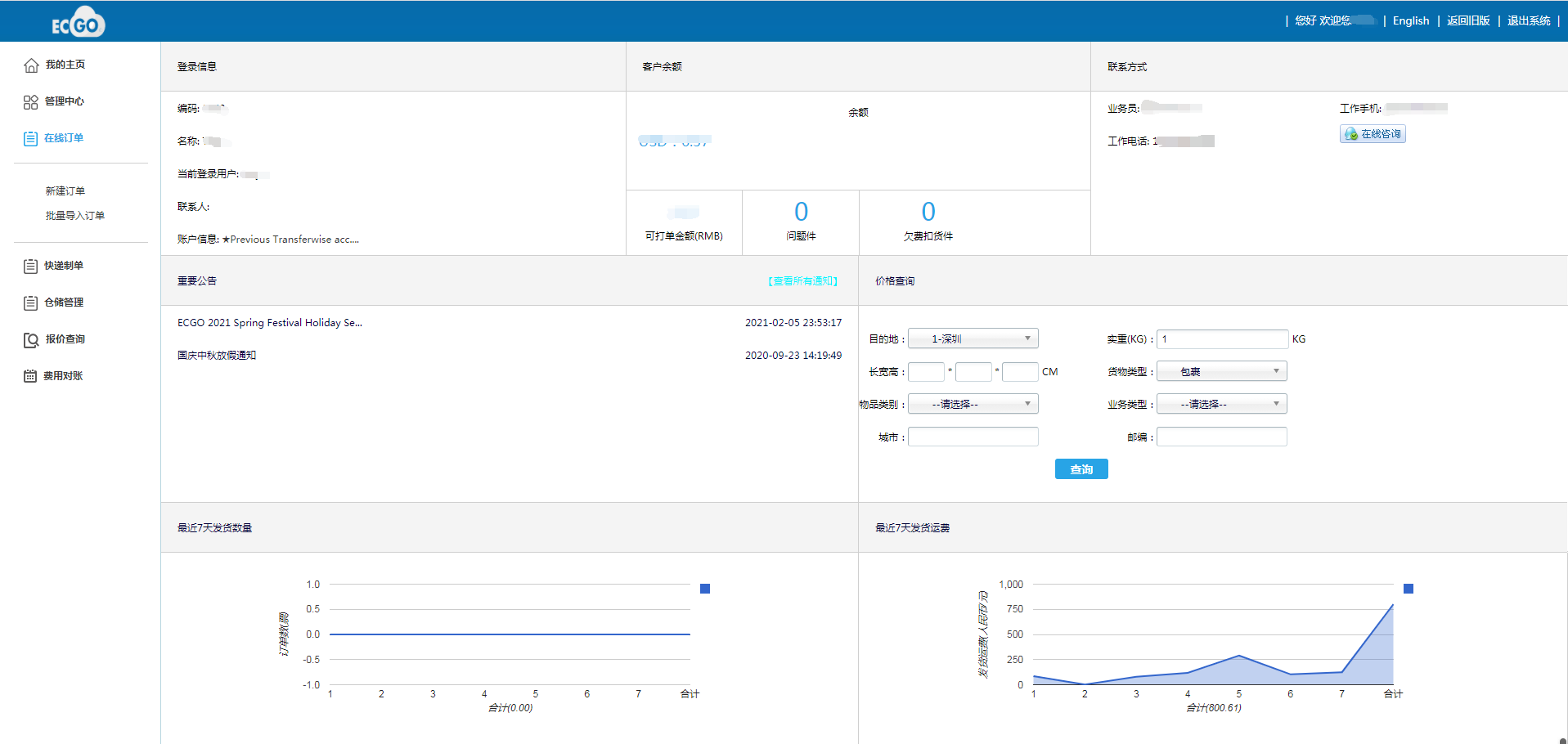1568x744 pixels.
Task: Click the legend square of the 最近7天发货运费 chart
Action: pyautogui.click(x=1409, y=589)
